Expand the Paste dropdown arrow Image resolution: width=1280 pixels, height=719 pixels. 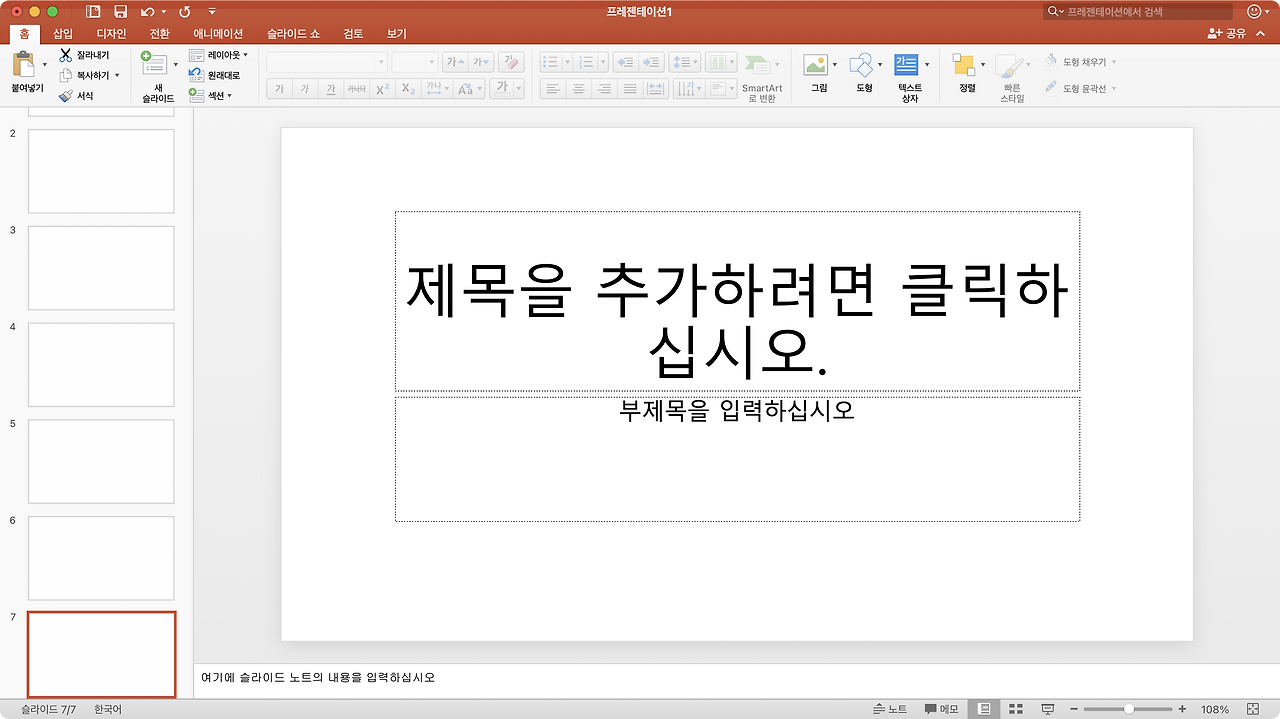pyautogui.click(x=45, y=65)
